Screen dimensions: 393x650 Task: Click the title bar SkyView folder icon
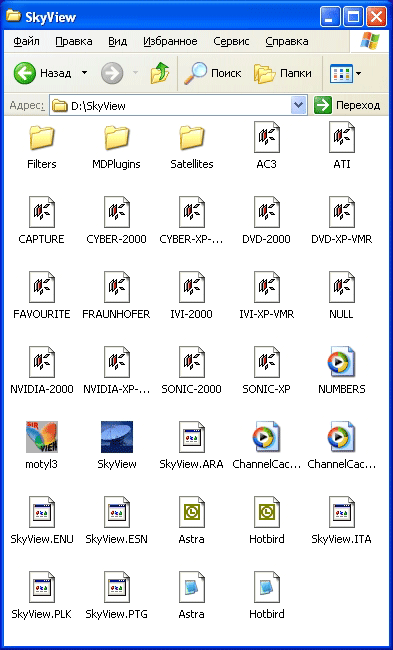click(x=14, y=17)
